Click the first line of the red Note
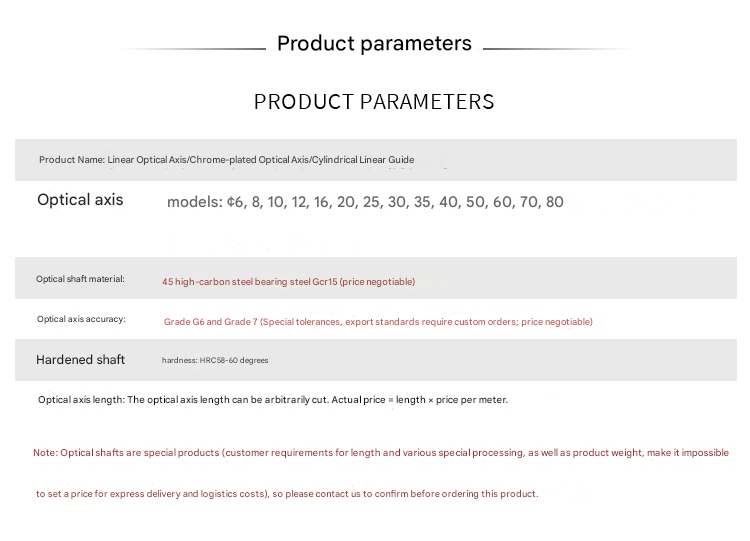This screenshot has width=750, height=541. [x=380, y=453]
